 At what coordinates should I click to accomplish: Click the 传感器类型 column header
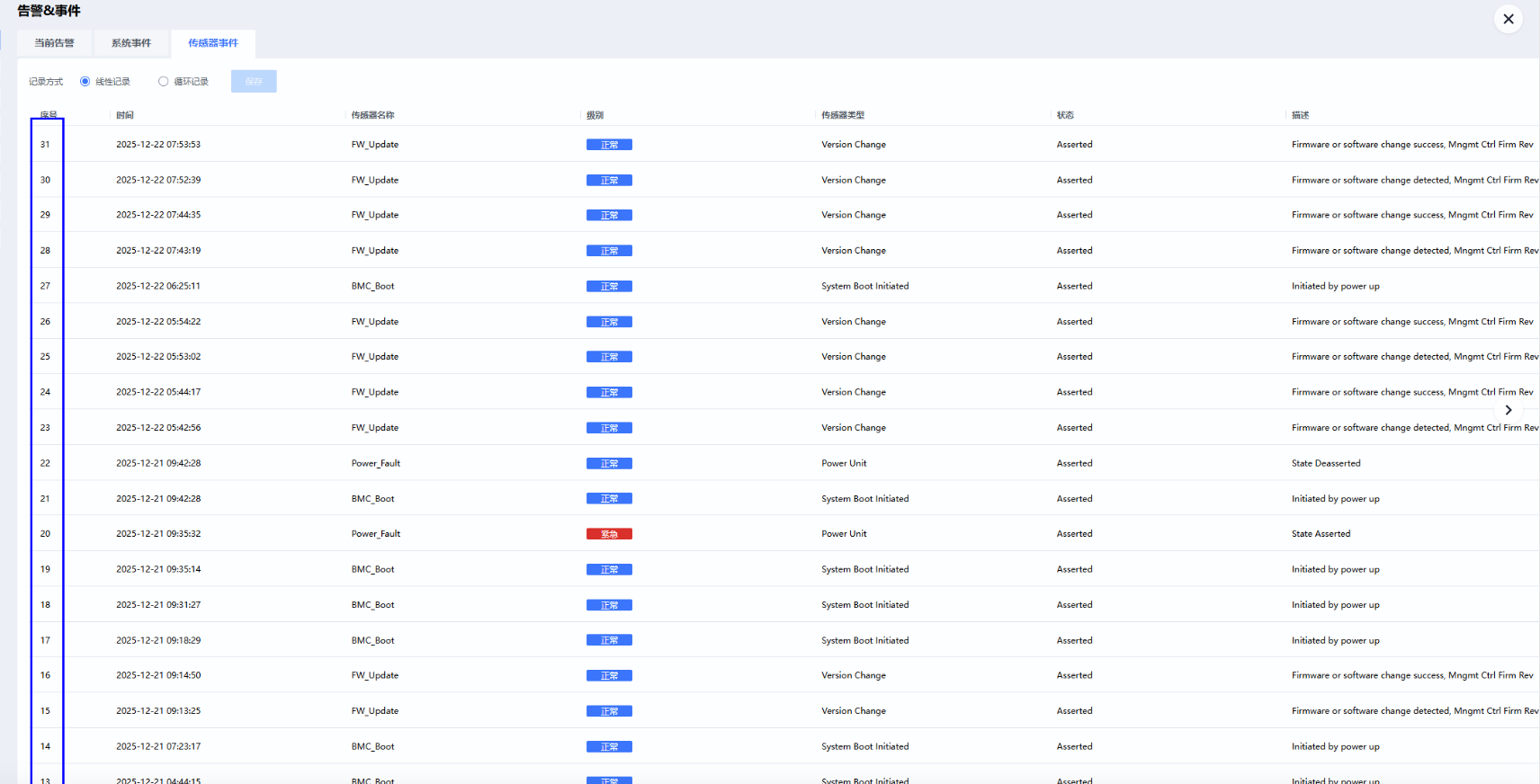pyautogui.click(x=843, y=115)
